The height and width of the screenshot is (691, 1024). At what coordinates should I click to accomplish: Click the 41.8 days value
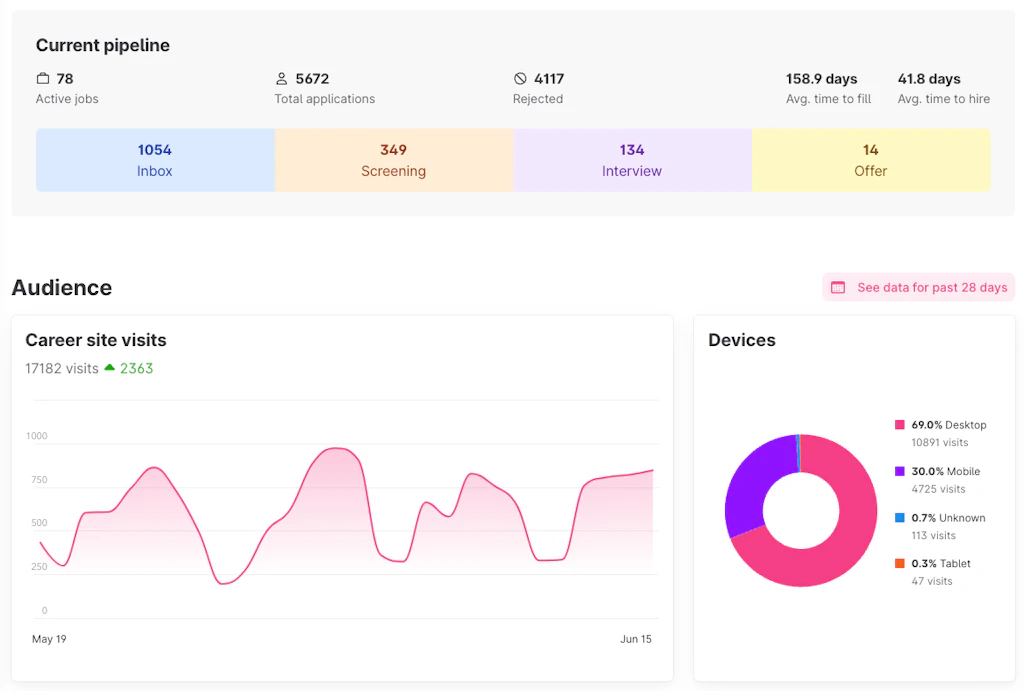tap(929, 78)
